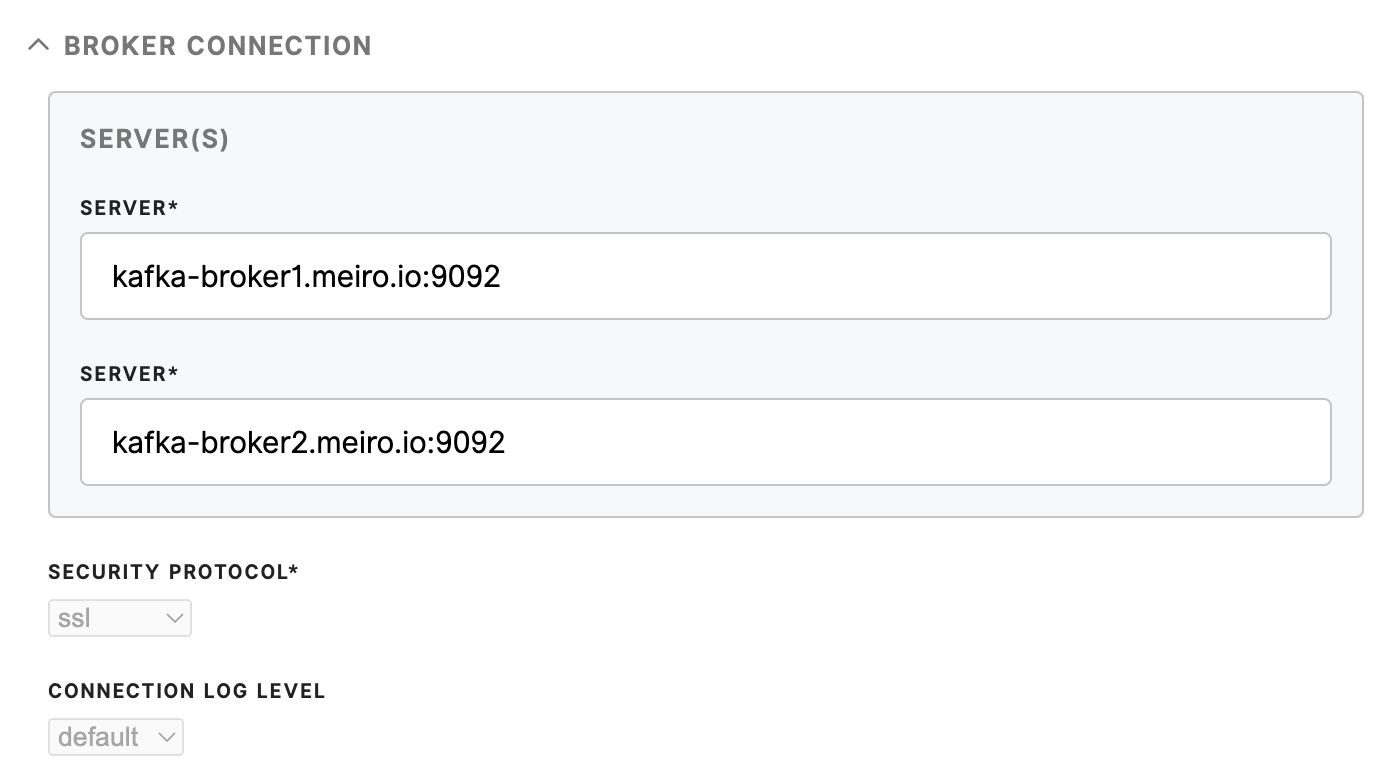Click the BROKER CONNECTION section header
The image size is (1386, 766).
[217, 46]
